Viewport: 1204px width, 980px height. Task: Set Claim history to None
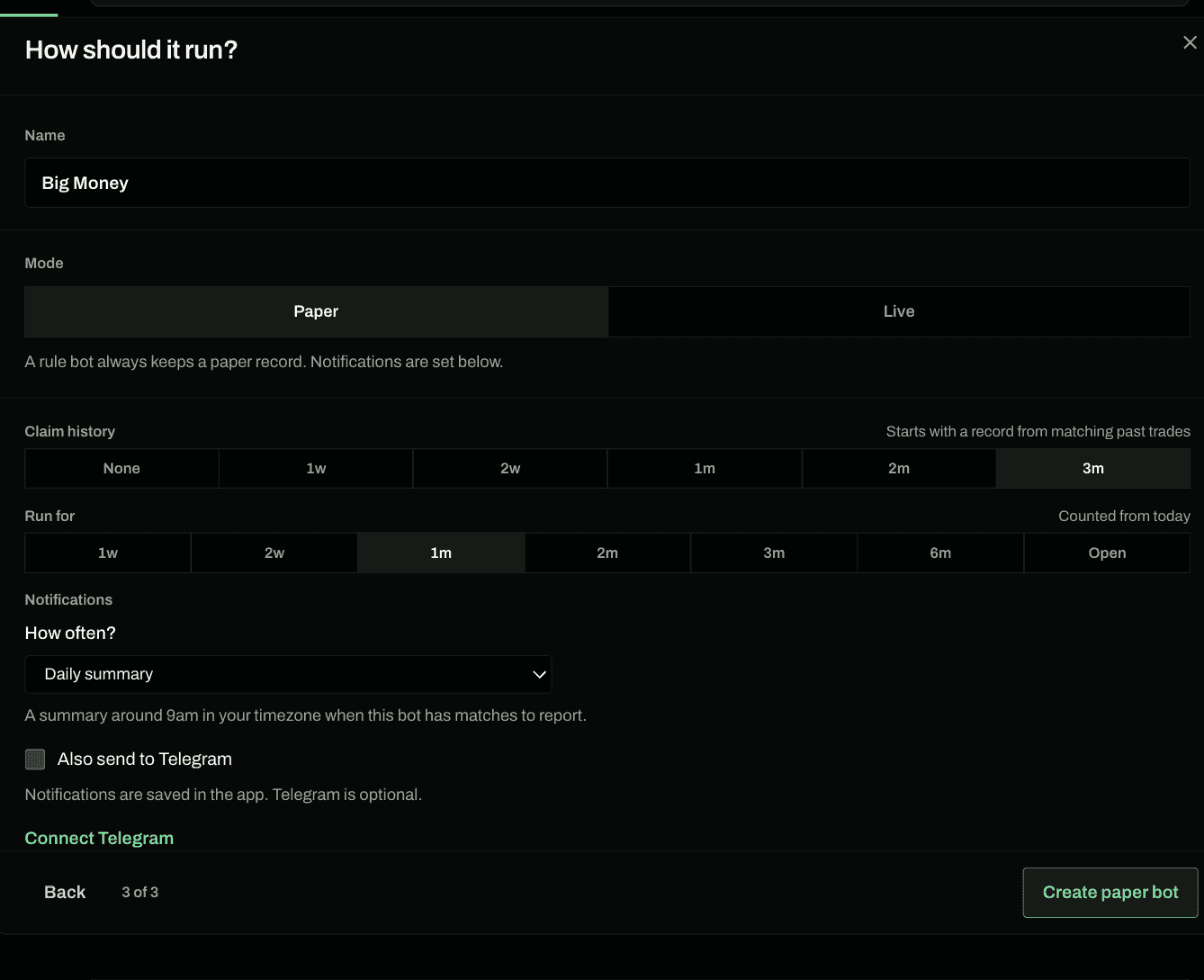click(121, 468)
